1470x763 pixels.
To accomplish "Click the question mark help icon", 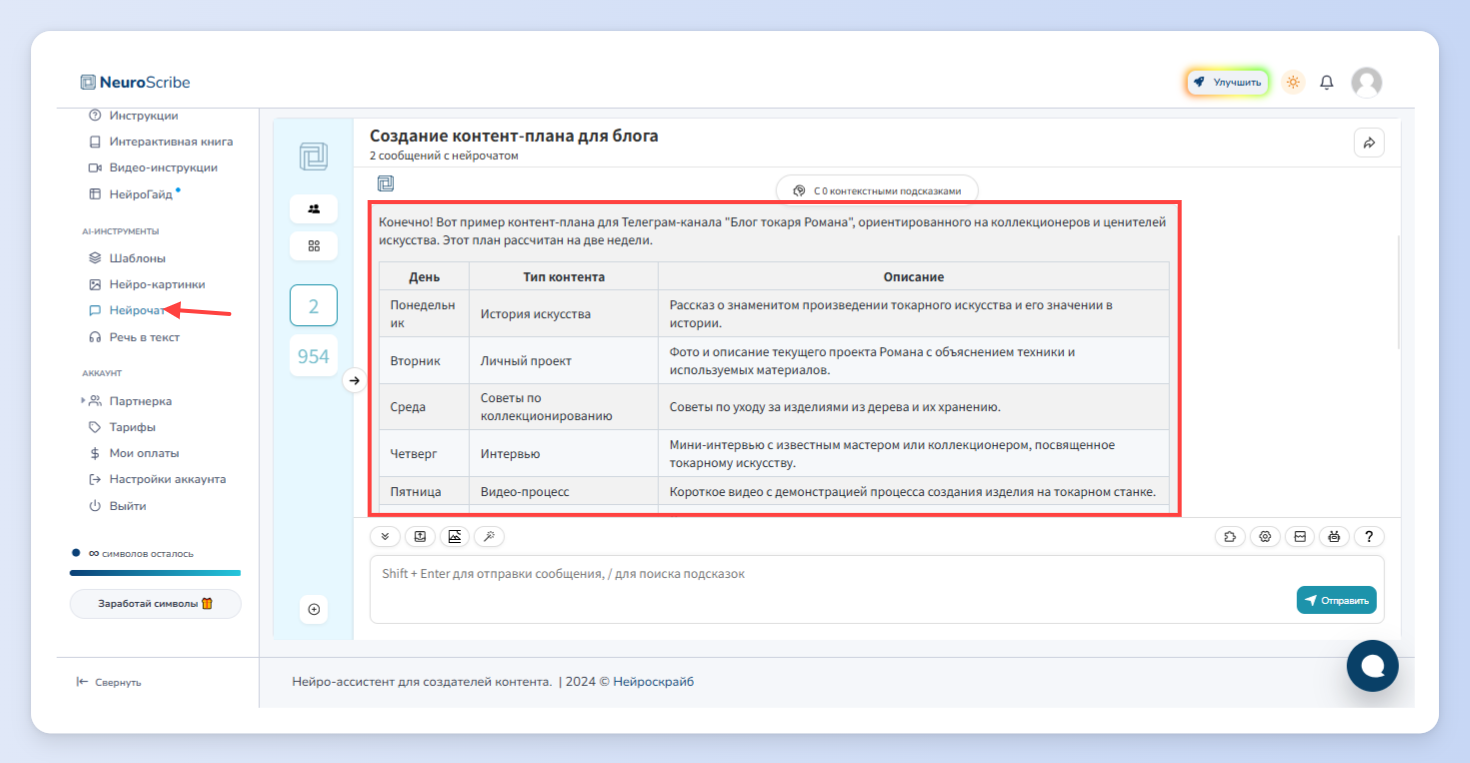I will click(x=1369, y=537).
